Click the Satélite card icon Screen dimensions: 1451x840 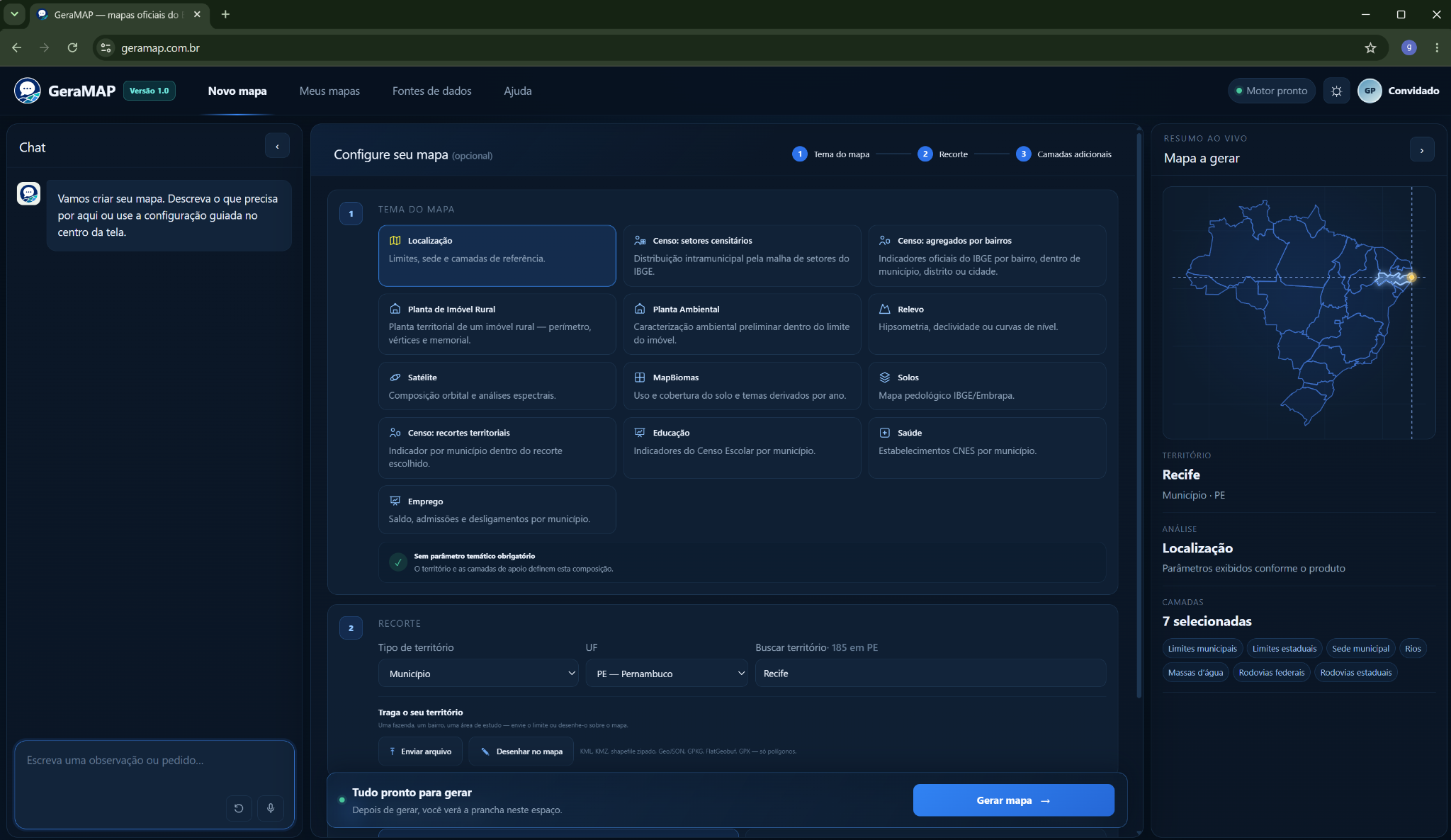coord(395,378)
